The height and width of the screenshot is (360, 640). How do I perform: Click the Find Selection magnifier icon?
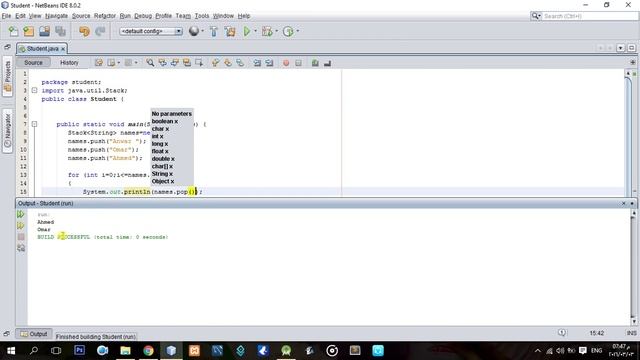pos(150,63)
